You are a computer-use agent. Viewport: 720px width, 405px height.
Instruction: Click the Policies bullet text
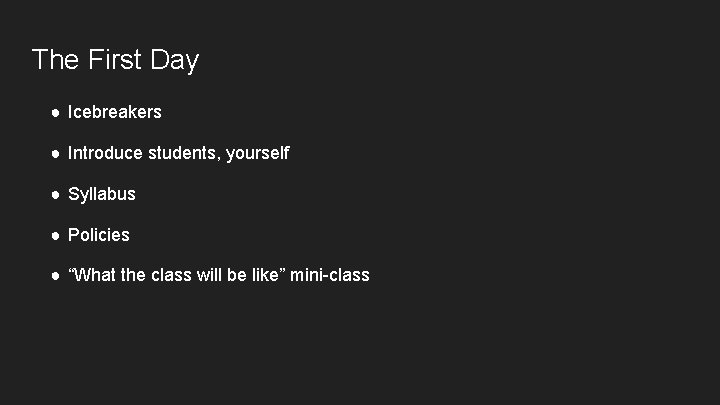click(99, 235)
